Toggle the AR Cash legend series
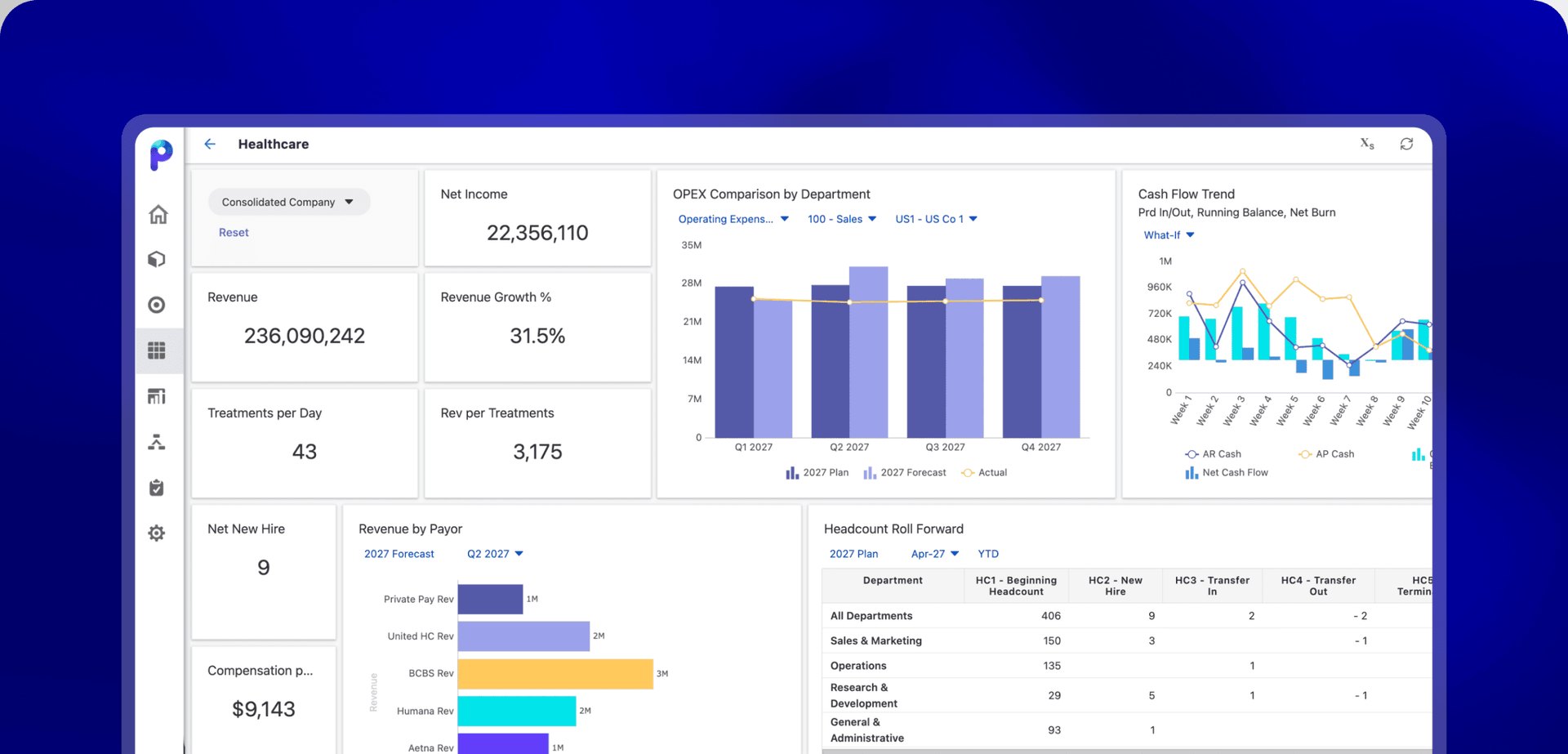1568x754 pixels. (1213, 454)
